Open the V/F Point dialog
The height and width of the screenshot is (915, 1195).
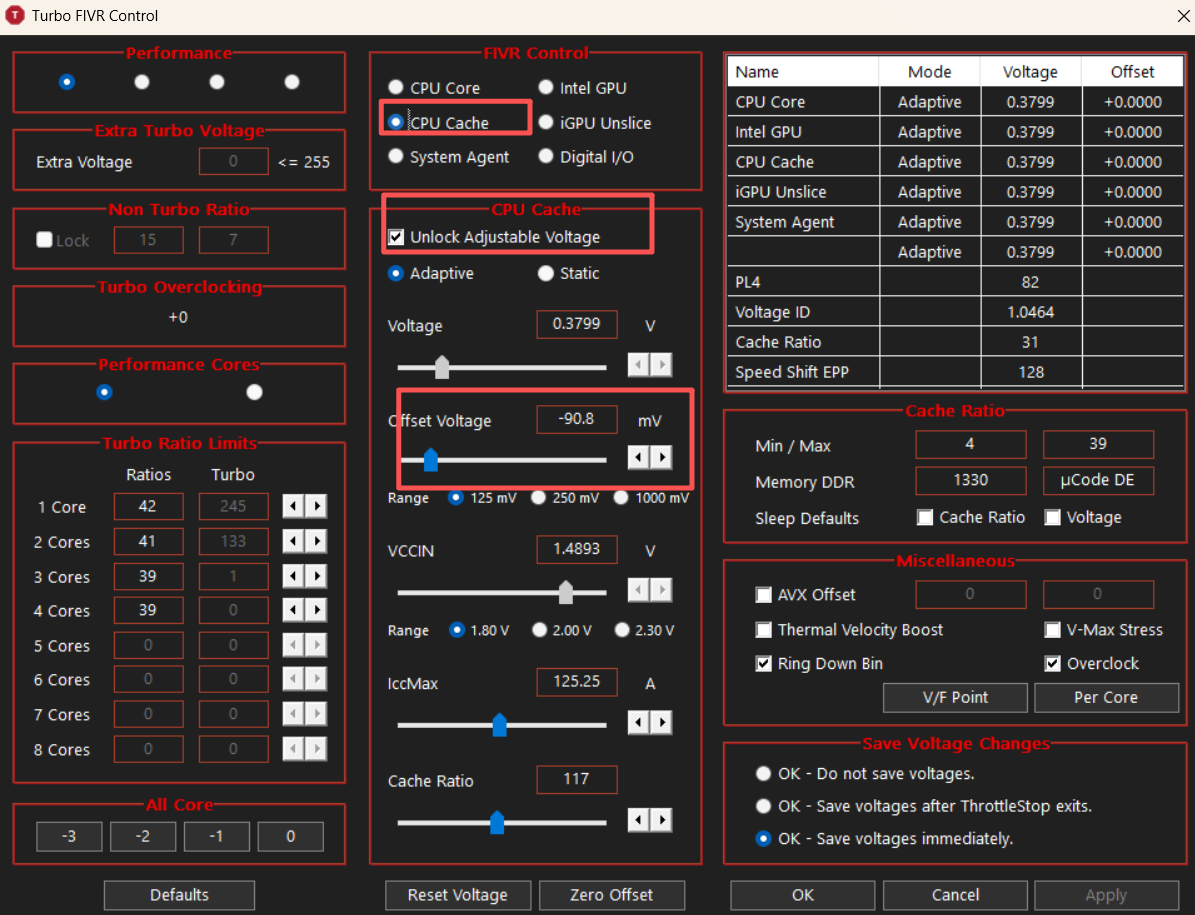(x=955, y=697)
